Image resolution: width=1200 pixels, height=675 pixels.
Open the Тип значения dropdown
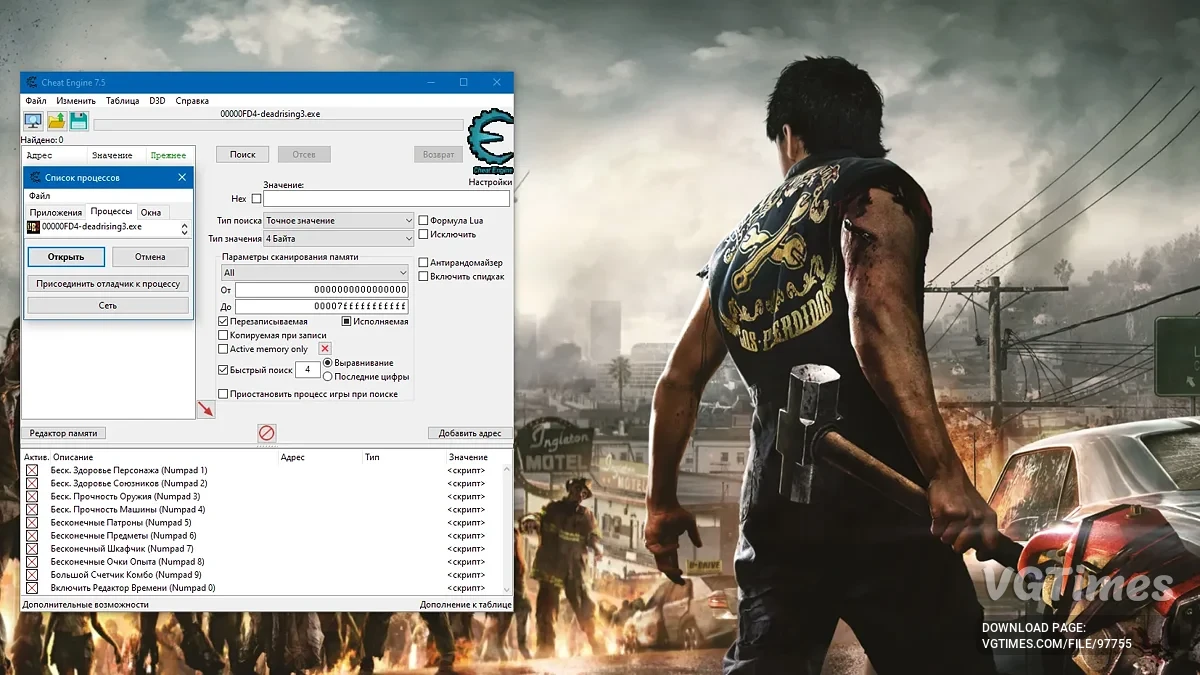click(x=338, y=239)
